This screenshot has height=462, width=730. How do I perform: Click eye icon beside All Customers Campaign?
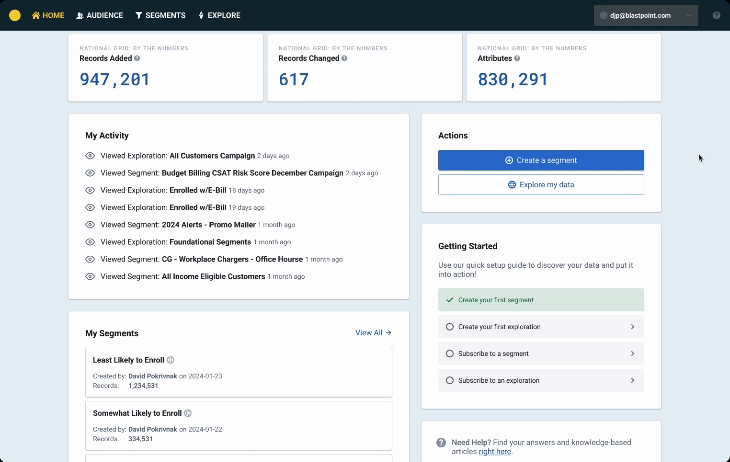click(x=90, y=156)
